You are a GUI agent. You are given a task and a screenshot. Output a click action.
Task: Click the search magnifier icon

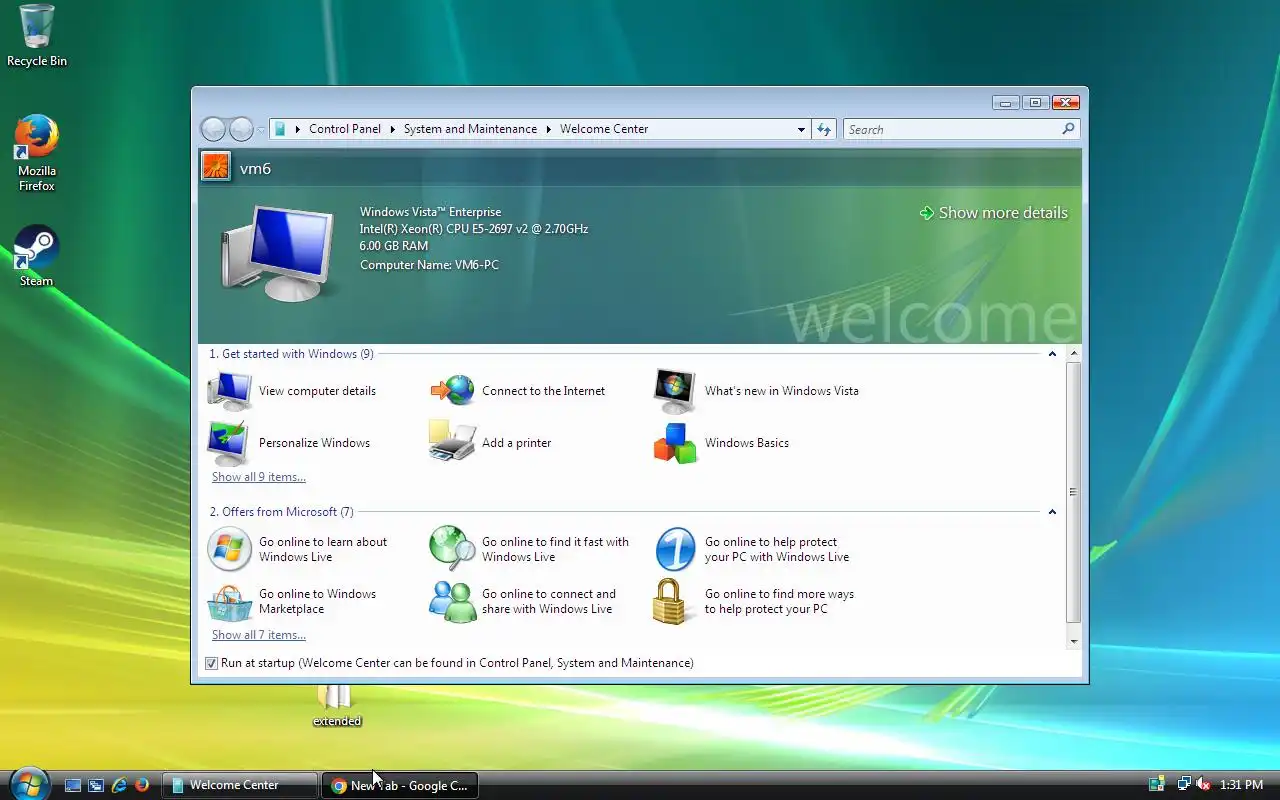coord(1068,129)
